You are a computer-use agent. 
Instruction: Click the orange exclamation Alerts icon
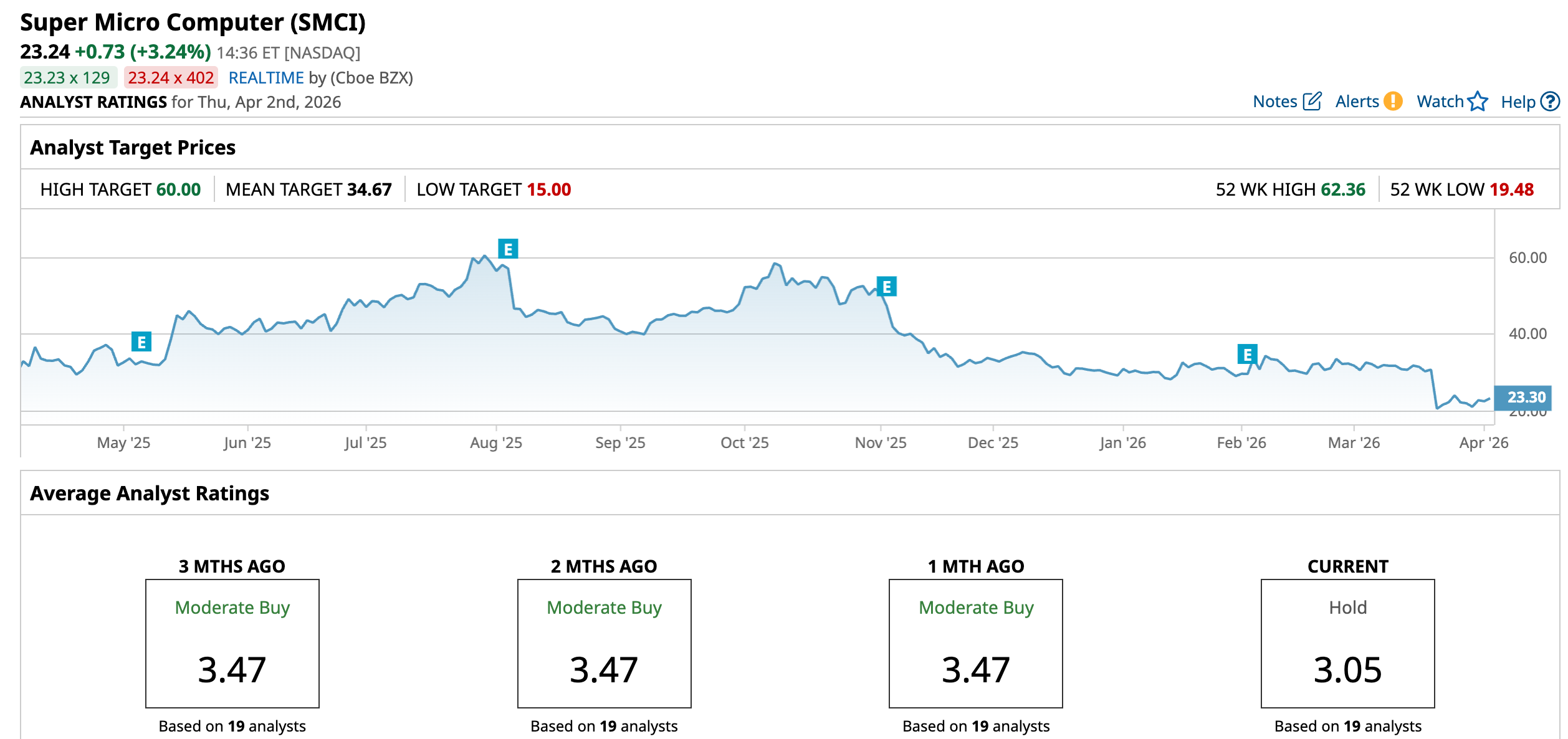[1393, 102]
